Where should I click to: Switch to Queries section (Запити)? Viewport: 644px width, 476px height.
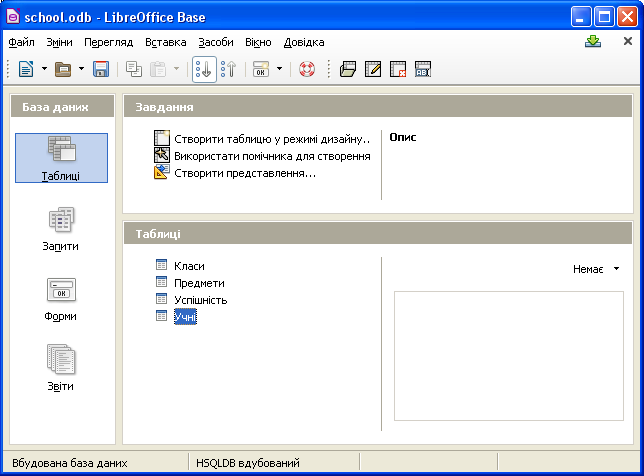pos(62,229)
